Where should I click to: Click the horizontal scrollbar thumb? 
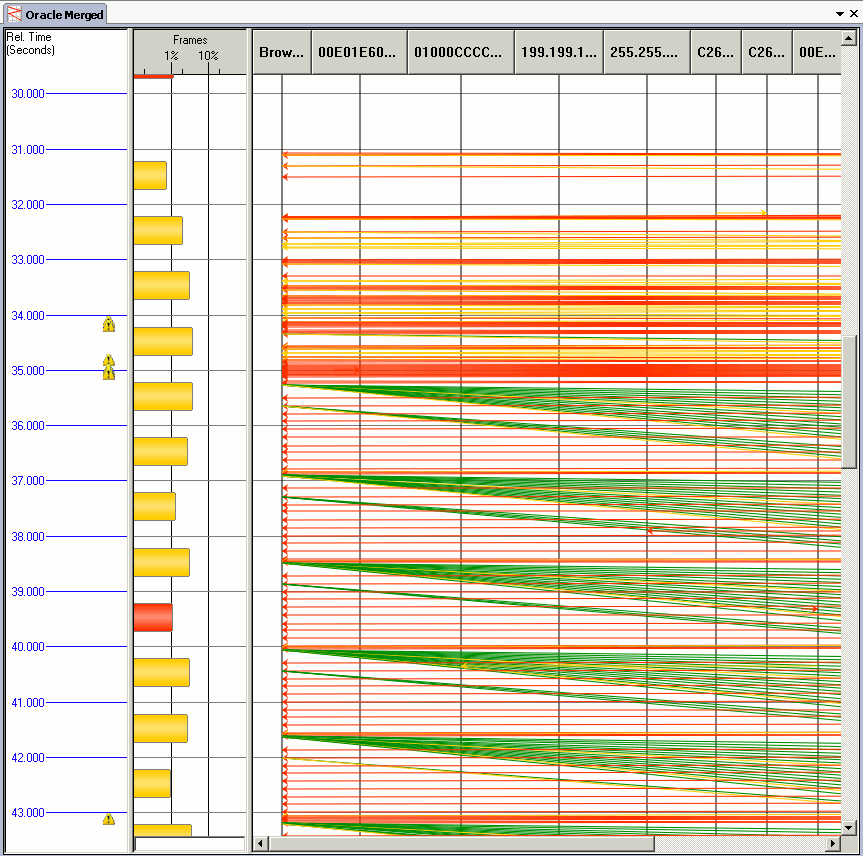461,843
